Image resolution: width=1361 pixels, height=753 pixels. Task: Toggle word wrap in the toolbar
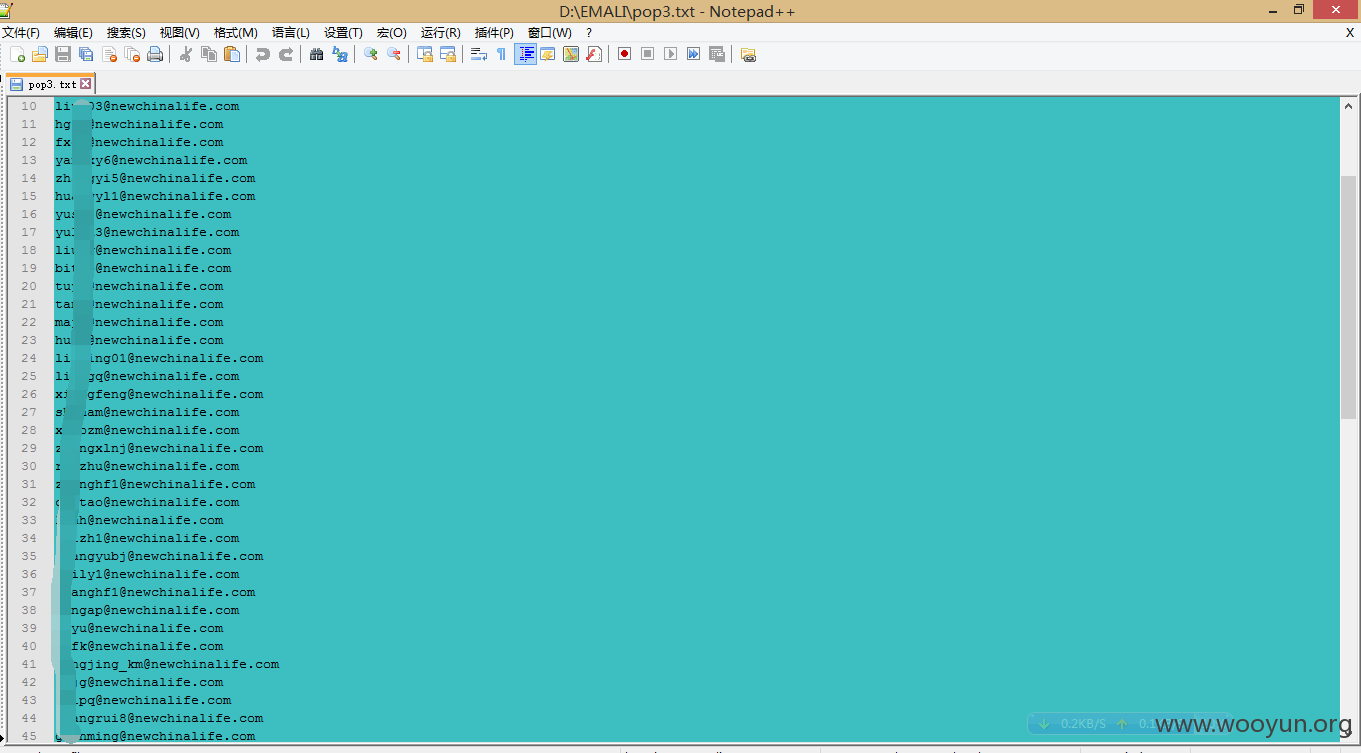click(478, 54)
